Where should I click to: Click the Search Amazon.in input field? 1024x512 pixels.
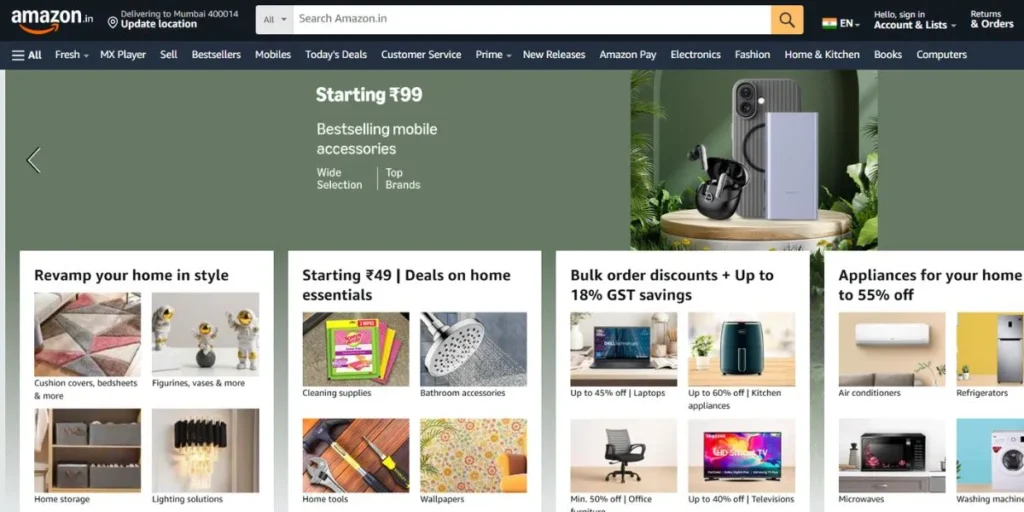click(532, 20)
